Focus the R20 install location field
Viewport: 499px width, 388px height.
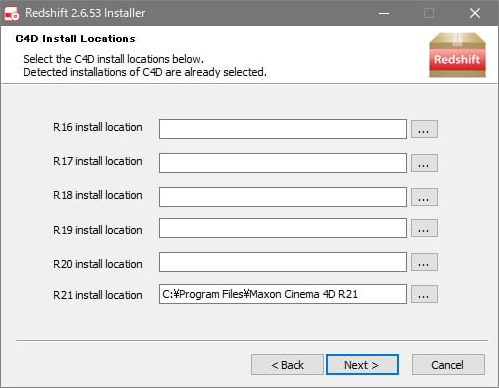pos(283,262)
